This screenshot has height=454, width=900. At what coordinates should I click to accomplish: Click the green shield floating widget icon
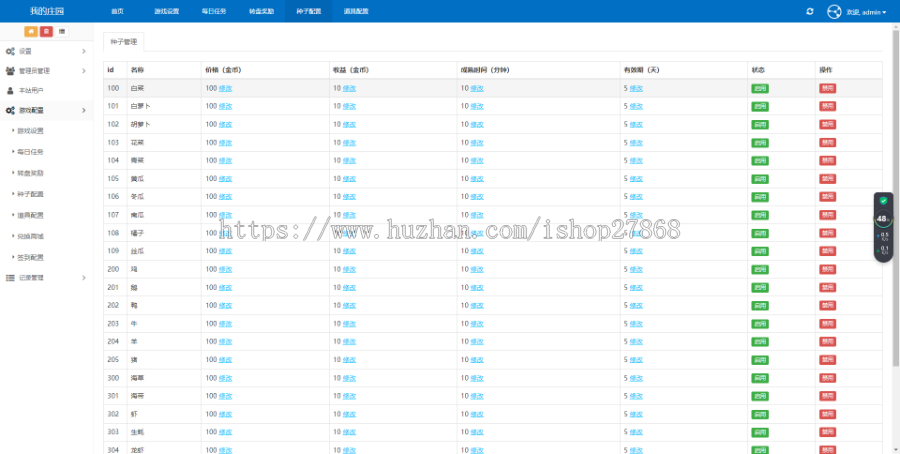click(883, 201)
